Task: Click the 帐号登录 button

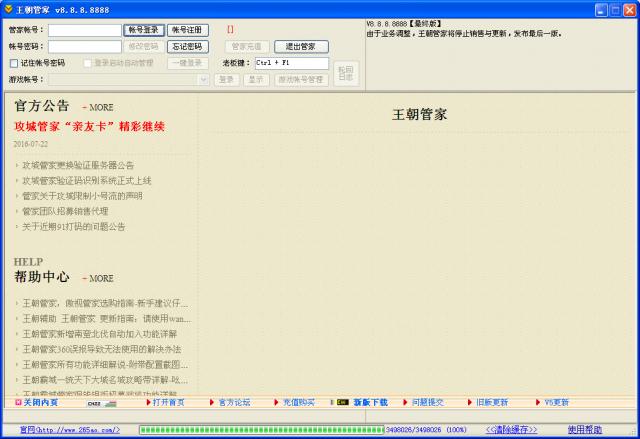Action: pyautogui.click(x=144, y=30)
